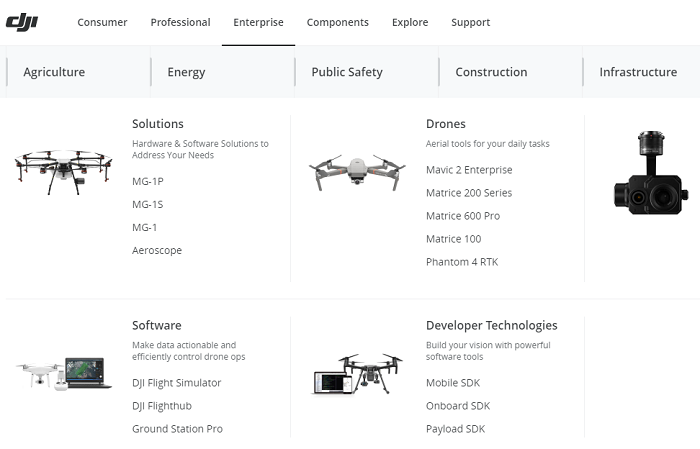Open the Aeroscope solution link

pos(157,250)
